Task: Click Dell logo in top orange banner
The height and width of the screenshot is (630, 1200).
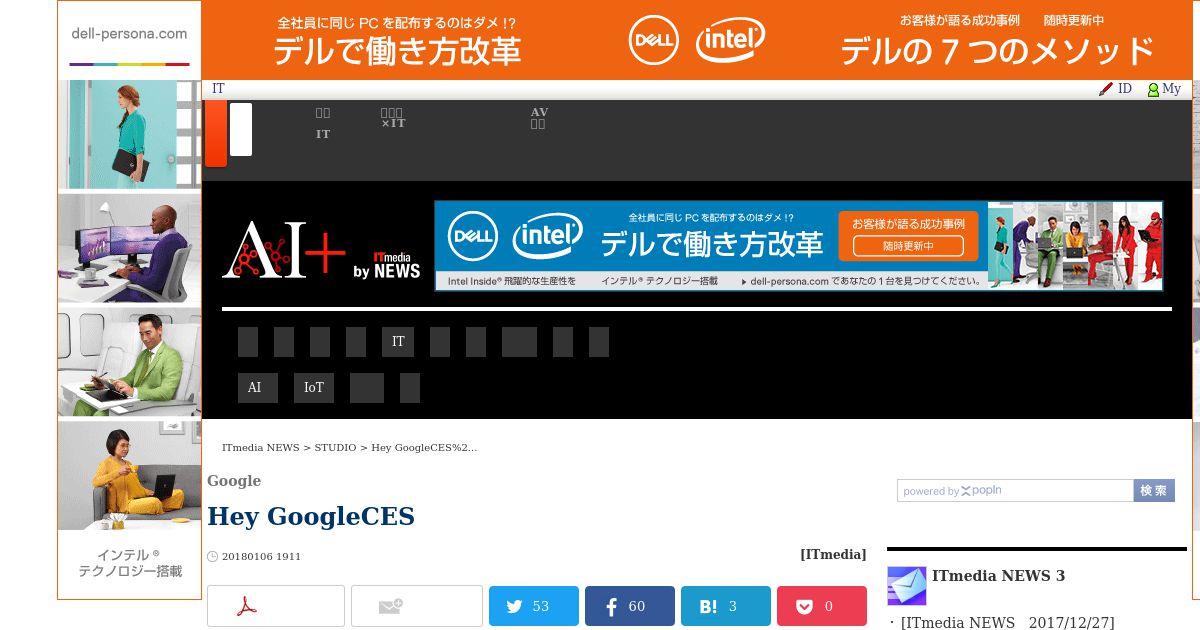Action: pos(654,40)
